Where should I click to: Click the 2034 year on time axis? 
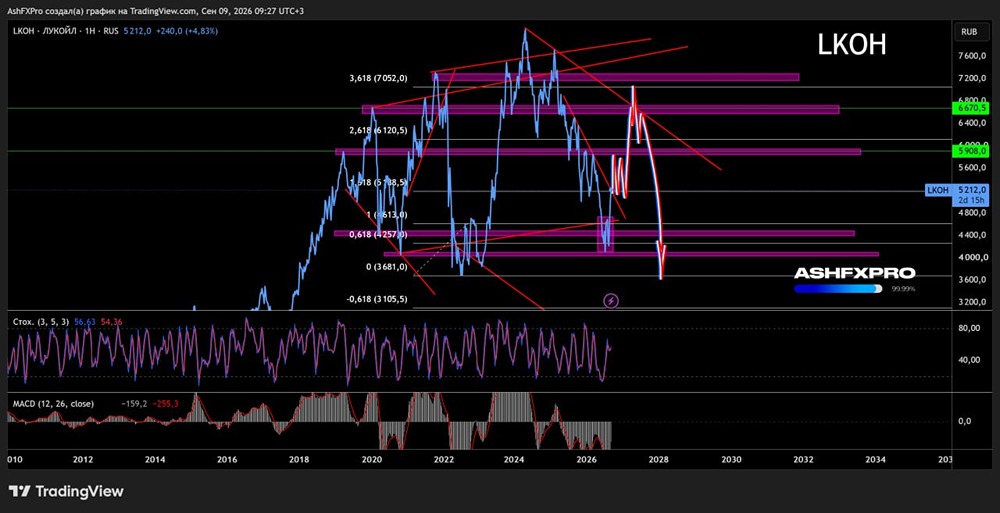click(x=876, y=459)
